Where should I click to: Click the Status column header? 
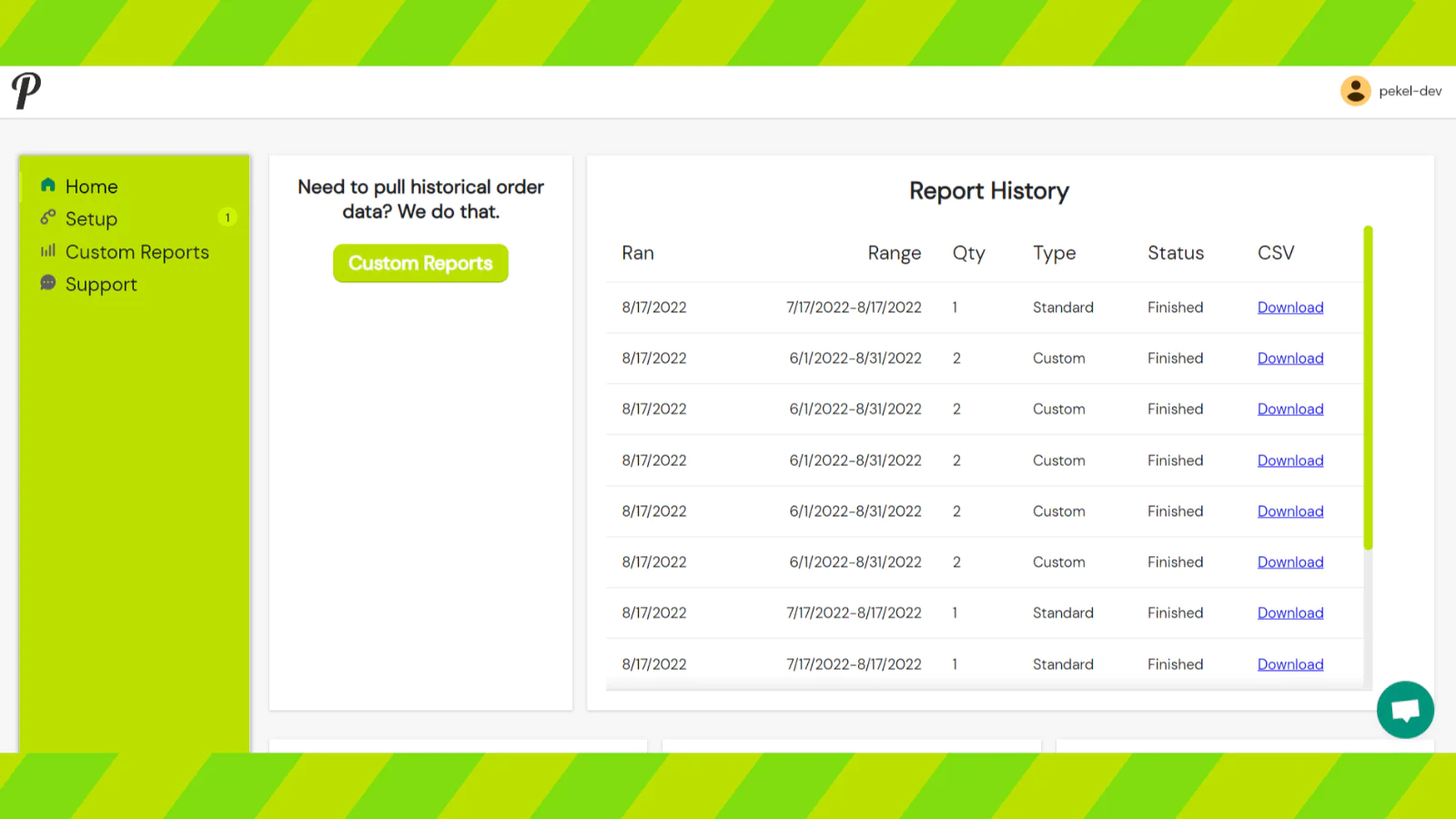(1176, 253)
